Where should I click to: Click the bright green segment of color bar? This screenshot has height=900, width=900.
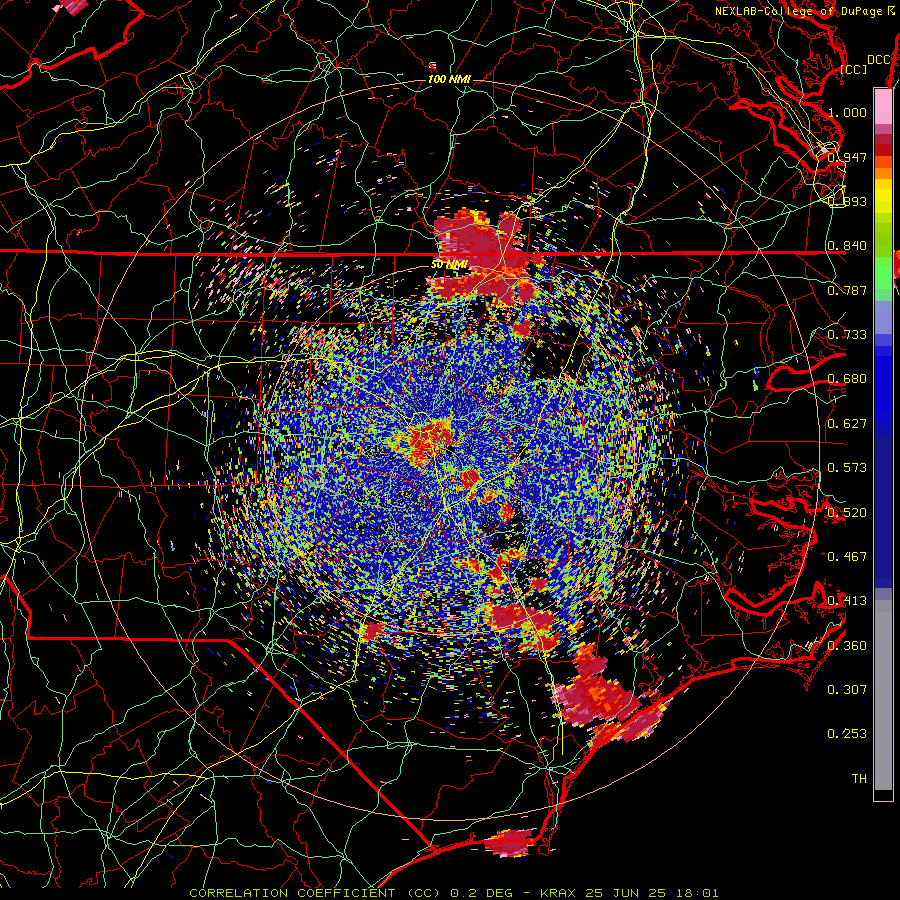pyautogui.click(x=883, y=272)
